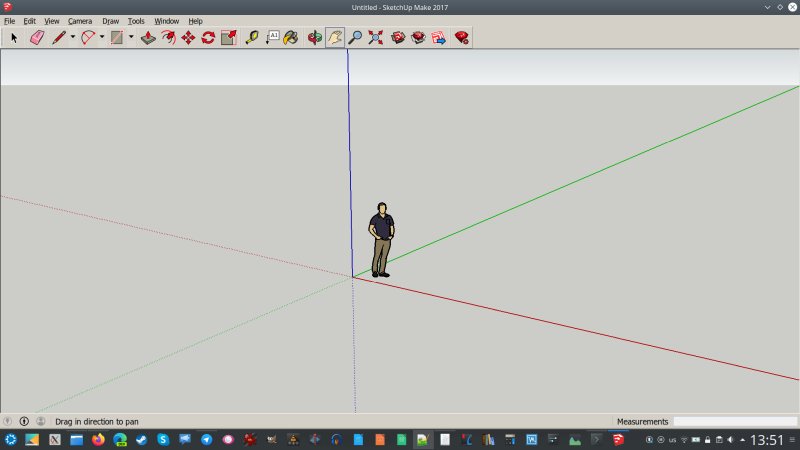Open the 3D Warehouse icon
Image resolution: width=800 pixels, height=450 pixels.
pyautogui.click(x=398, y=38)
